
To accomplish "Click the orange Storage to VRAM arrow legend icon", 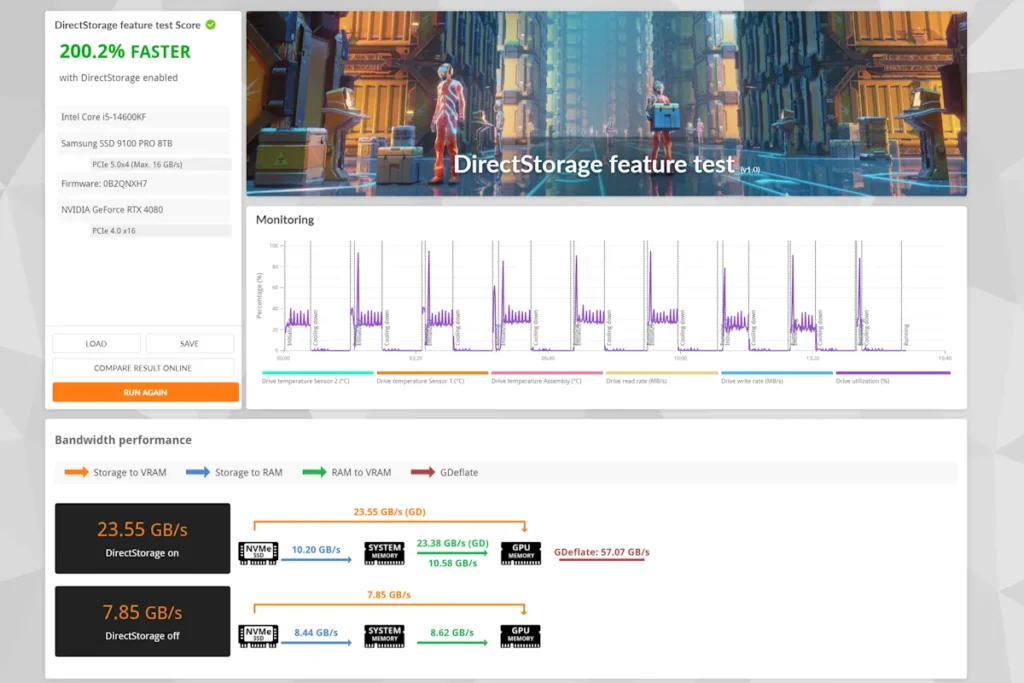I will click(x=76, y=471).
